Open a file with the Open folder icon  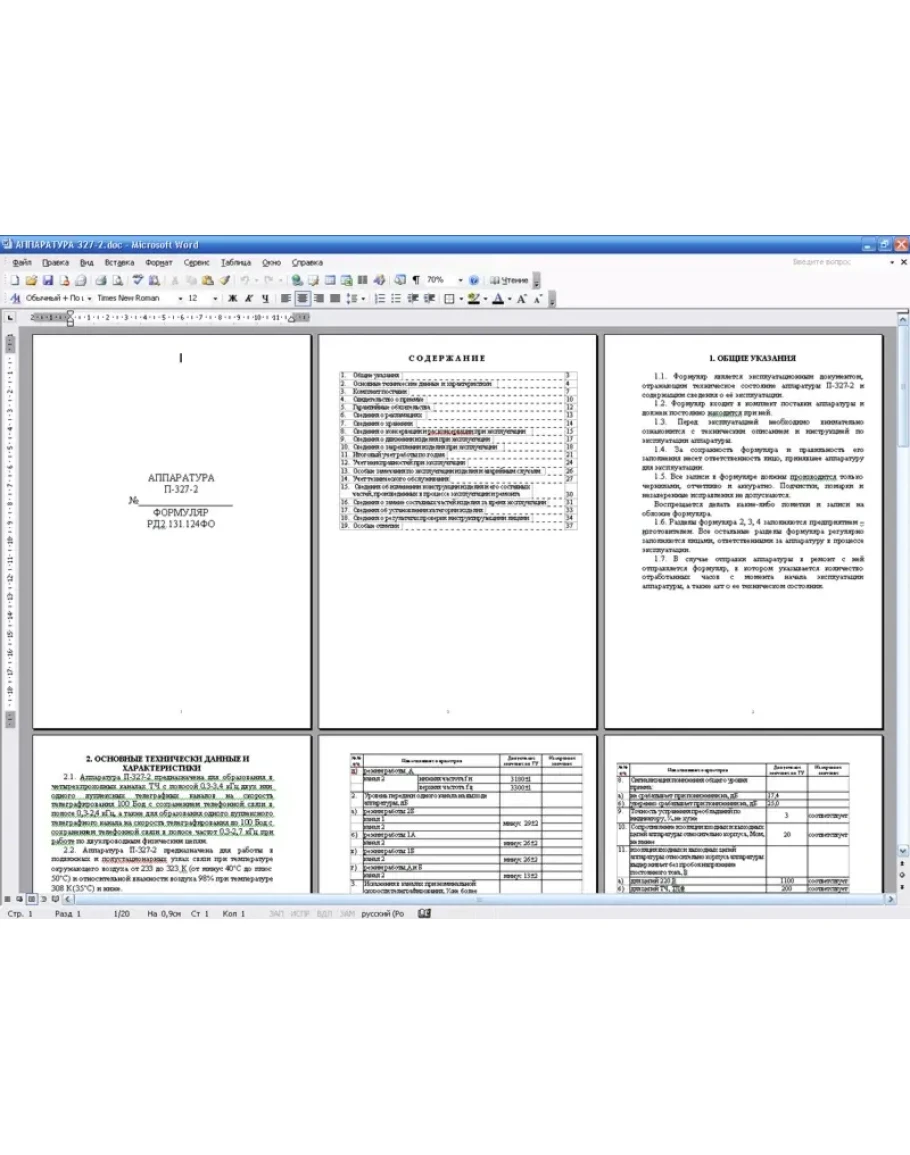31,280
